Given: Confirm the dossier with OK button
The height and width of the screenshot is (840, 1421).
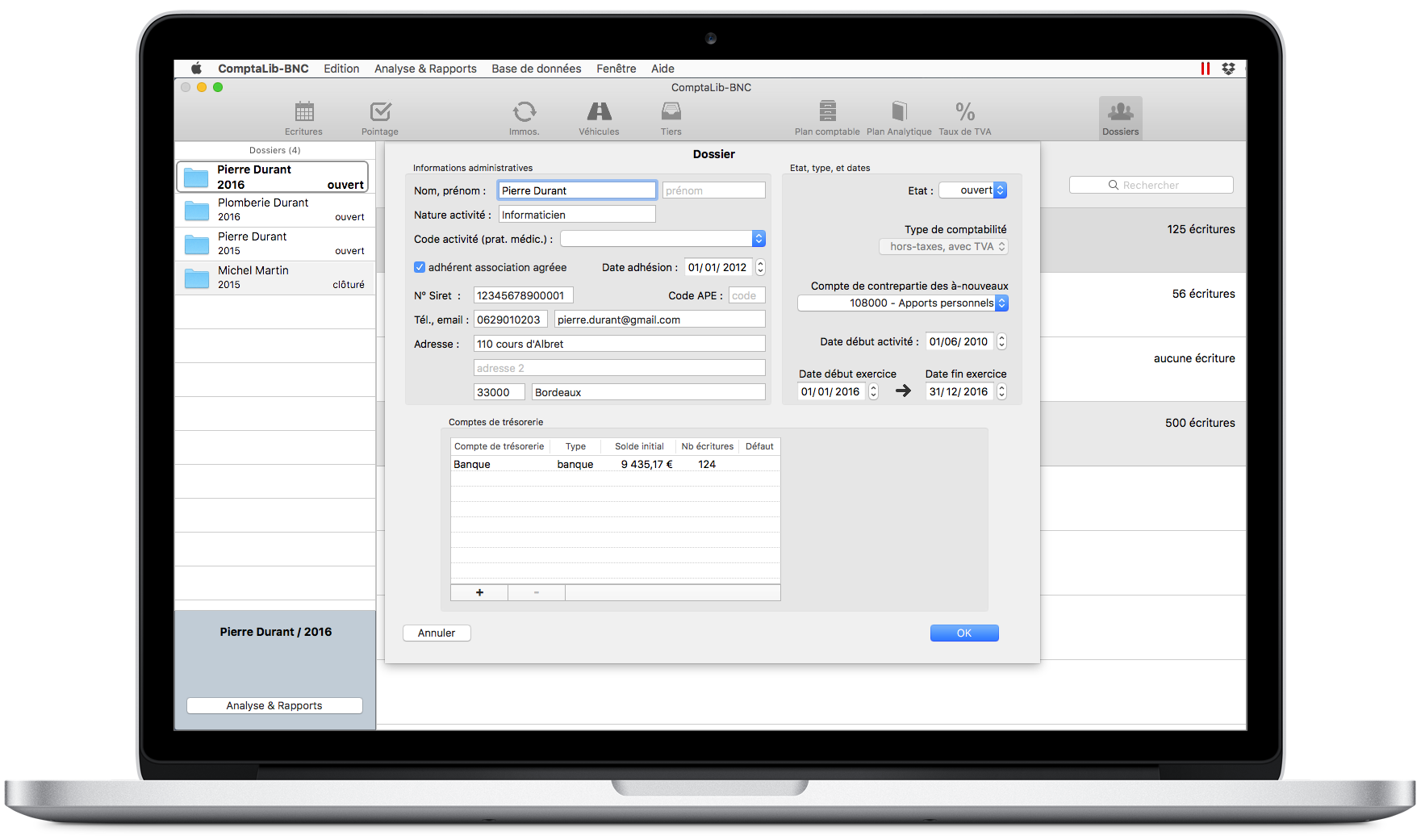Looking at the screenshot, I should (x=964, y=633).
